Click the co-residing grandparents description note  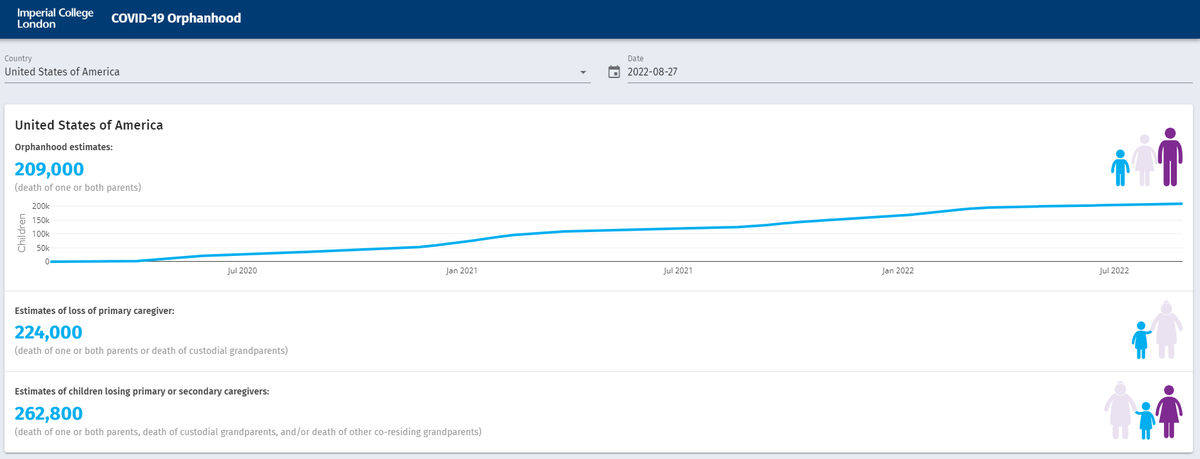pyautogui.click(x=248, y=433)
